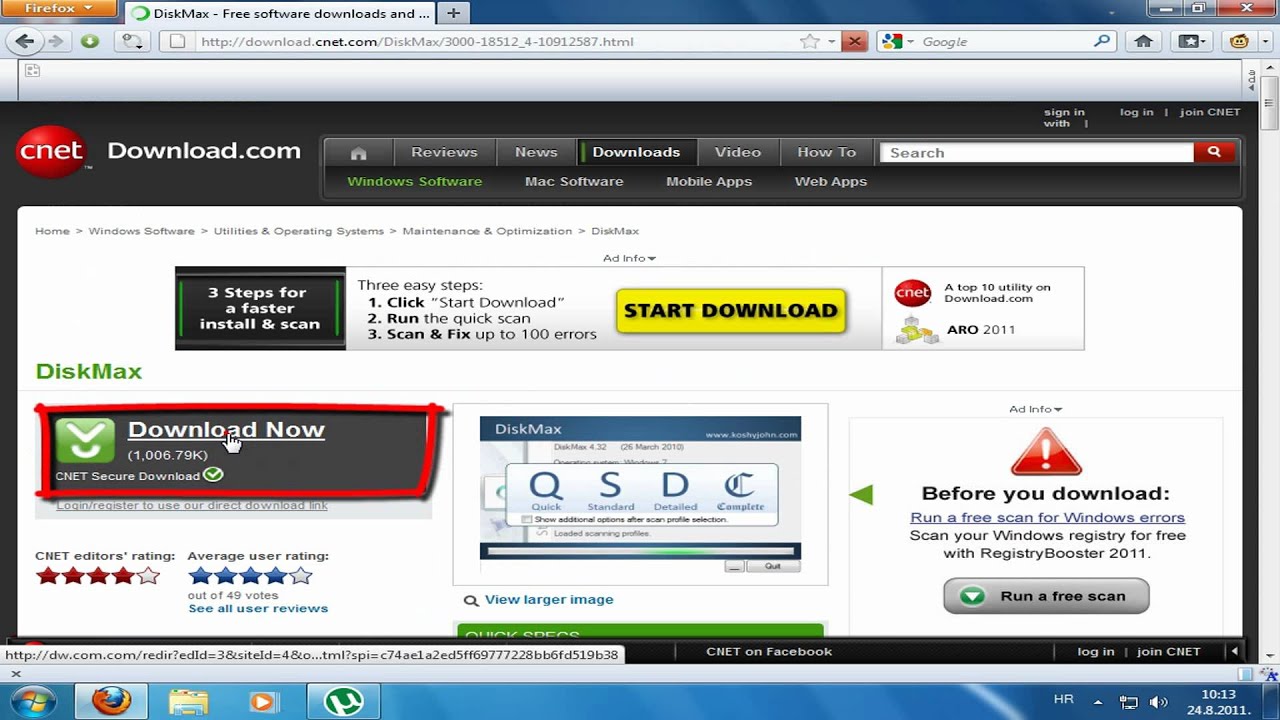
Task: Click the red warning triangle icon
Action: pos(1046,452)
